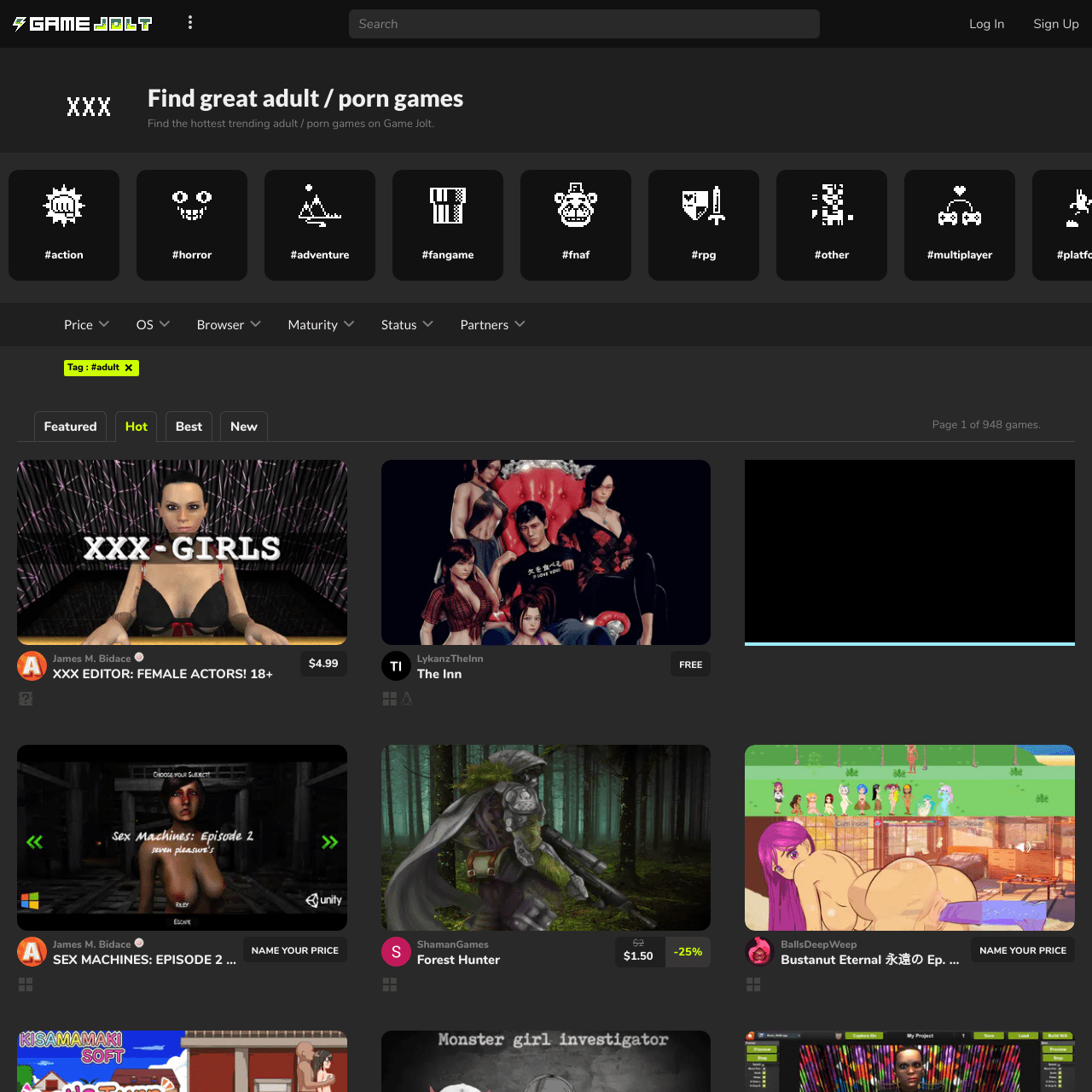This screenshot has height=1092, width=1092.
Task: Click the FREE button for The Inn
Action: click(x=691, y=665)
